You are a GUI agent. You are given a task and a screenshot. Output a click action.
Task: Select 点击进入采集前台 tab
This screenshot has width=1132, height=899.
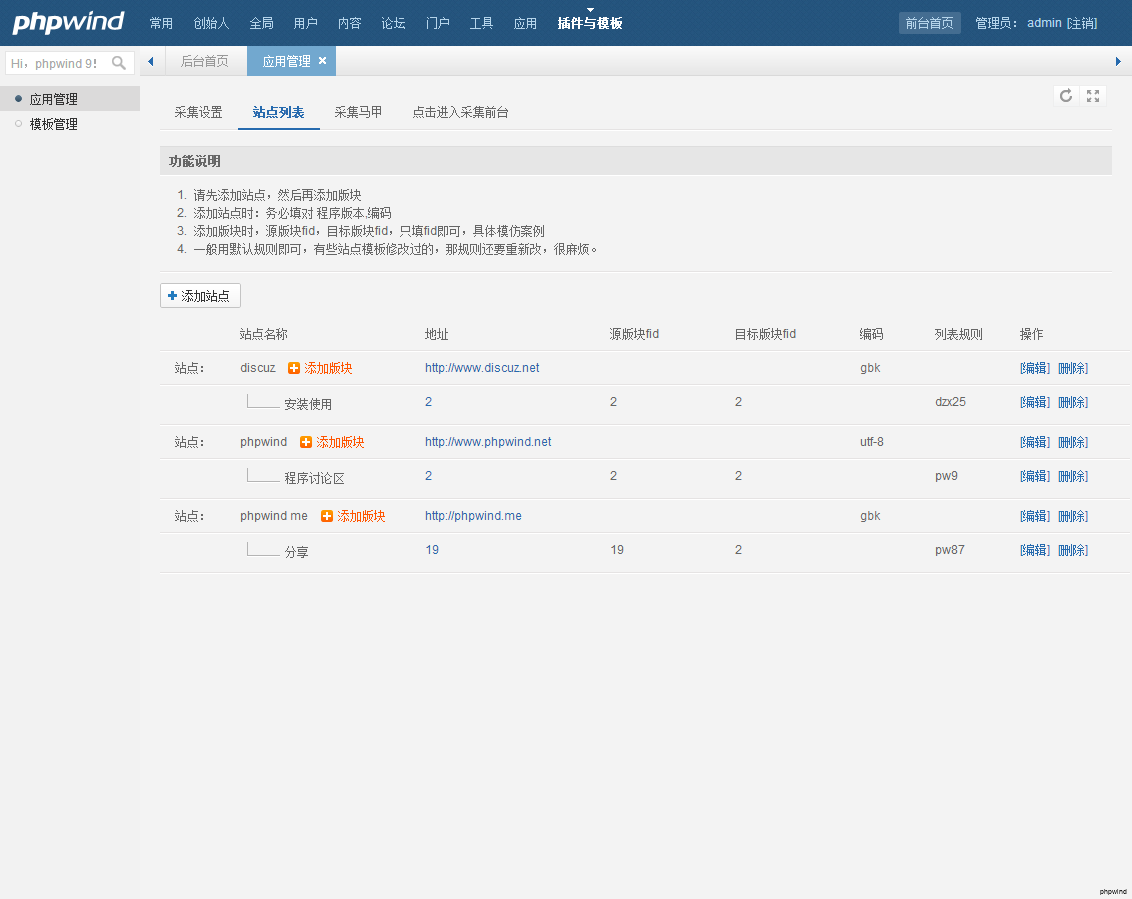click(460, 112)
